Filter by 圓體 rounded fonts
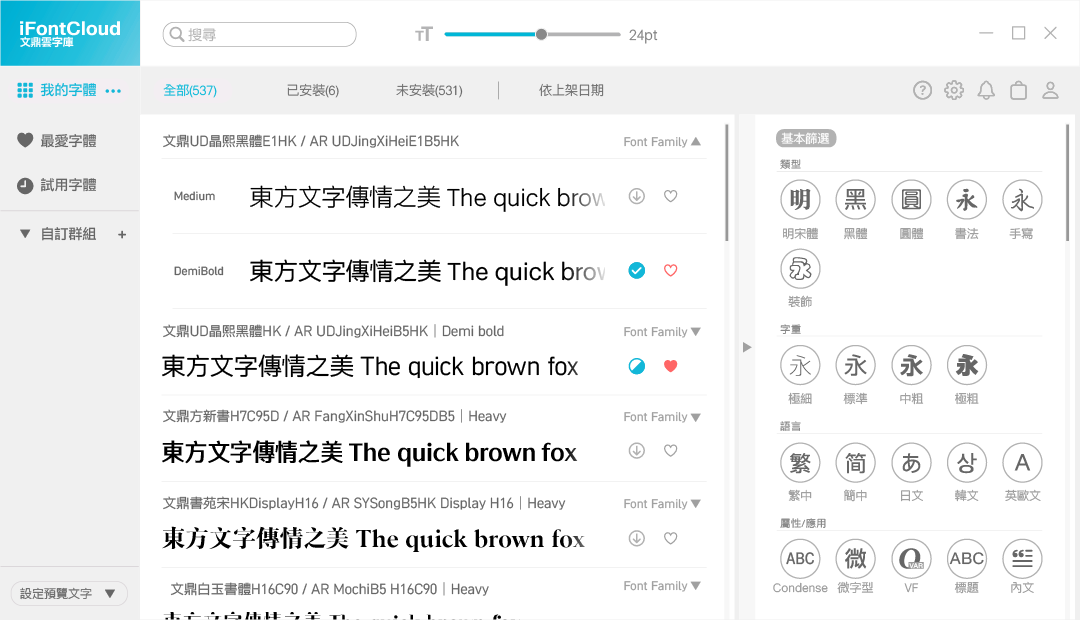This screenshot has width=1080, height=620. tap(911, 199)
